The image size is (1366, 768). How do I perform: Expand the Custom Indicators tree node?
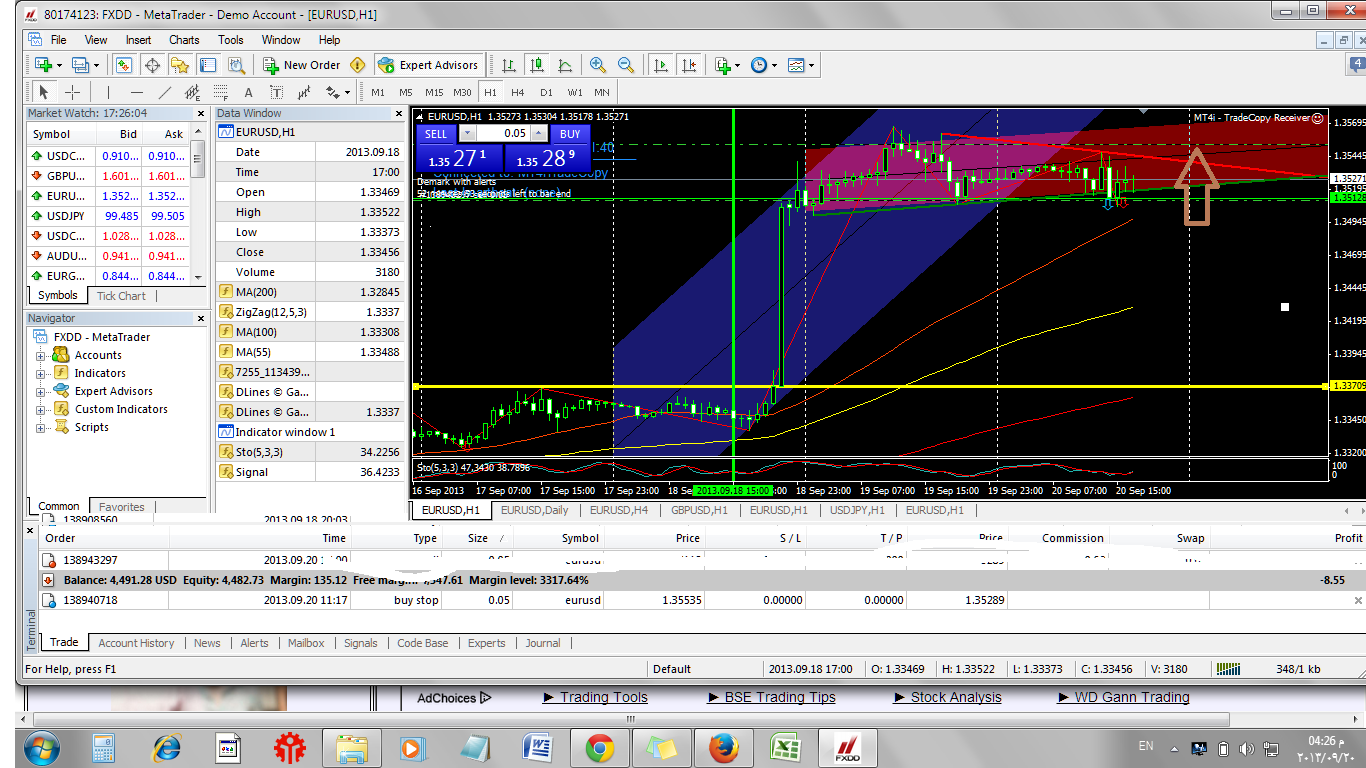tap(41, 409)
